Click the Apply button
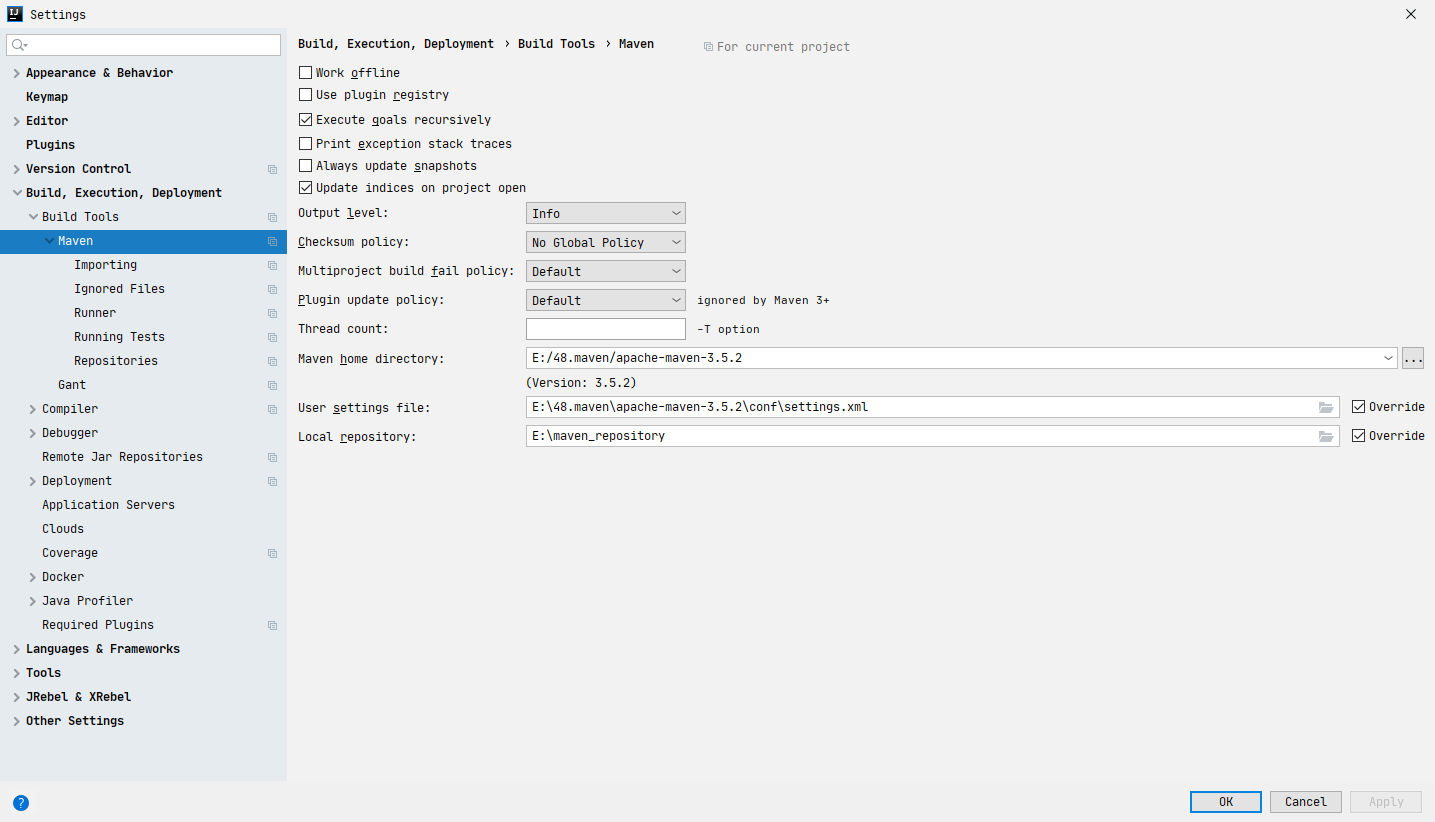The height and width of the screenshot is (822, 1435). (x=1386, y=802)
